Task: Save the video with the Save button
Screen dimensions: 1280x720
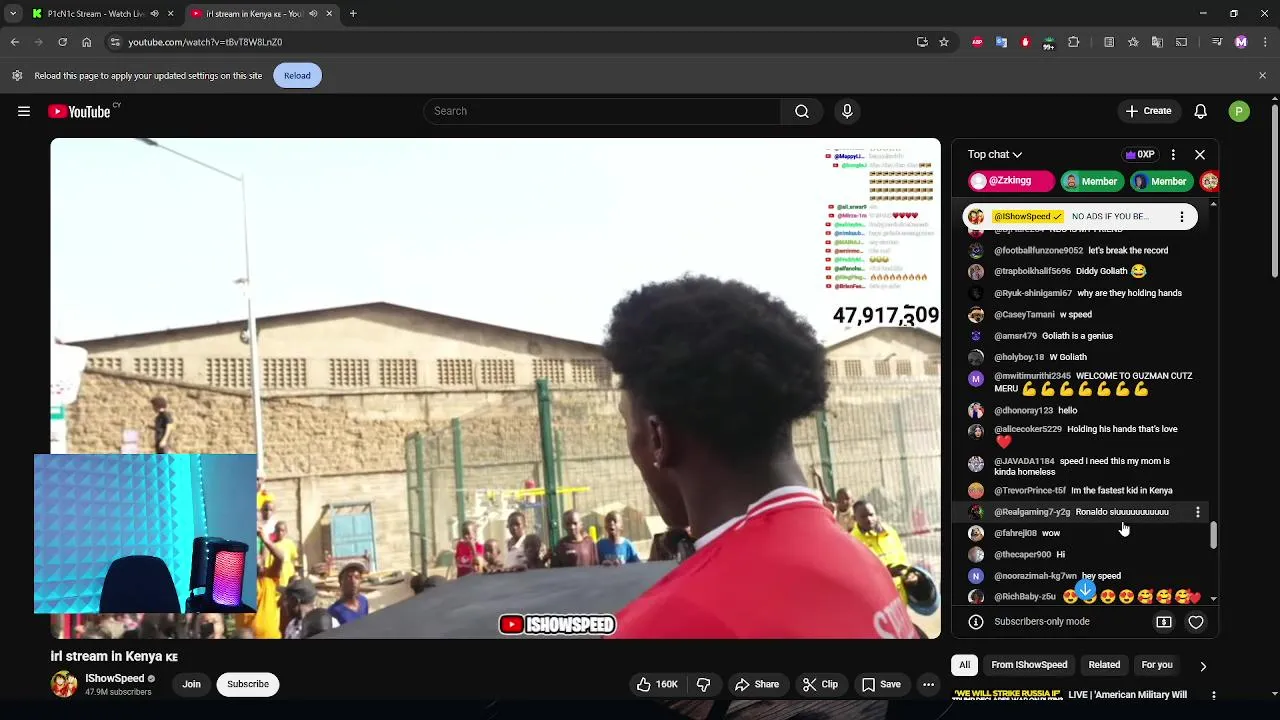Action: point(881,684)
